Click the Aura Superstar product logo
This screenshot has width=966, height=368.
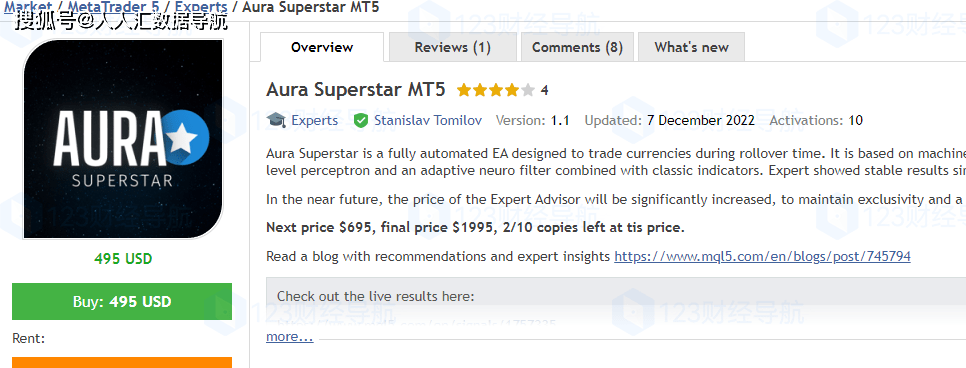tap(123, 139)
